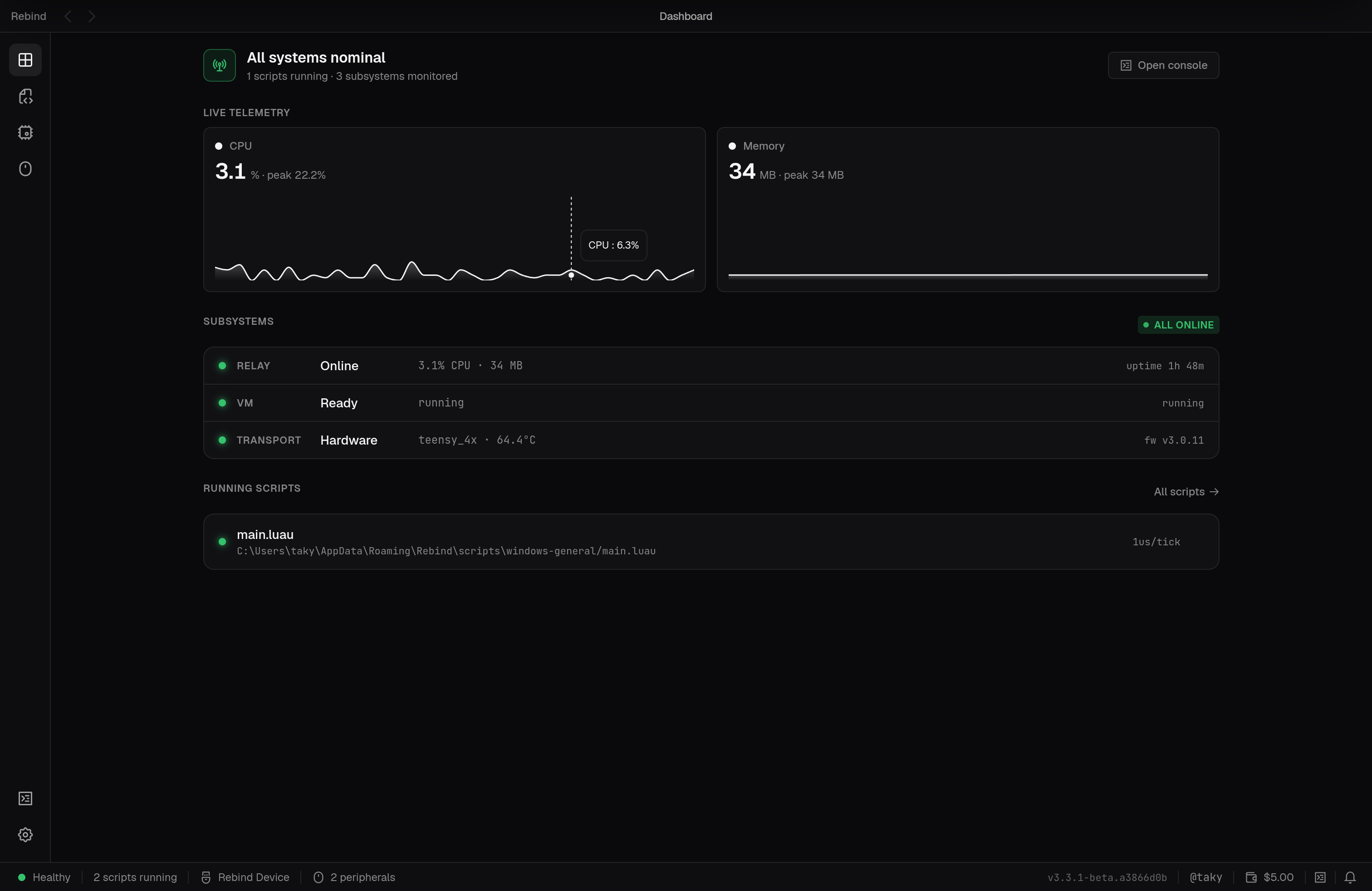Click the RUNNING SCRIPTS section label
1372x891 pixels.
[x=252, y=489]
